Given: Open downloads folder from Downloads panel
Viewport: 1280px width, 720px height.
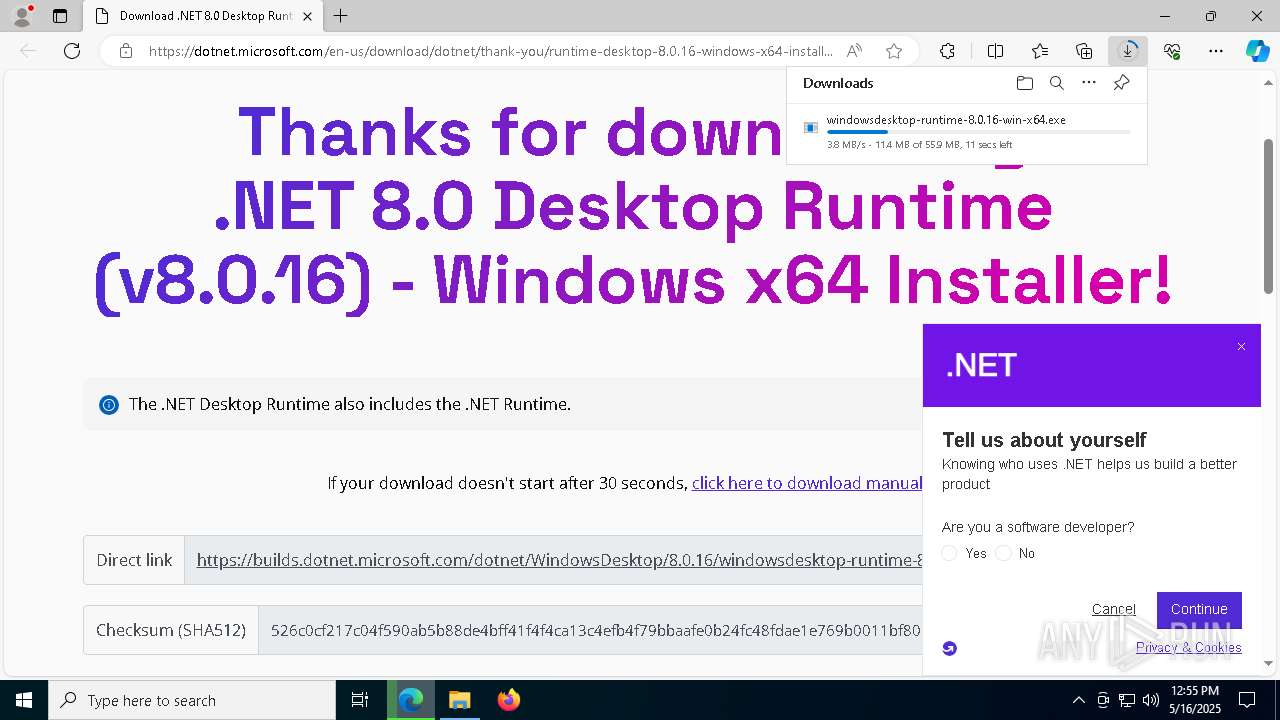Looking at the screenshot, I should [1024, 83].
